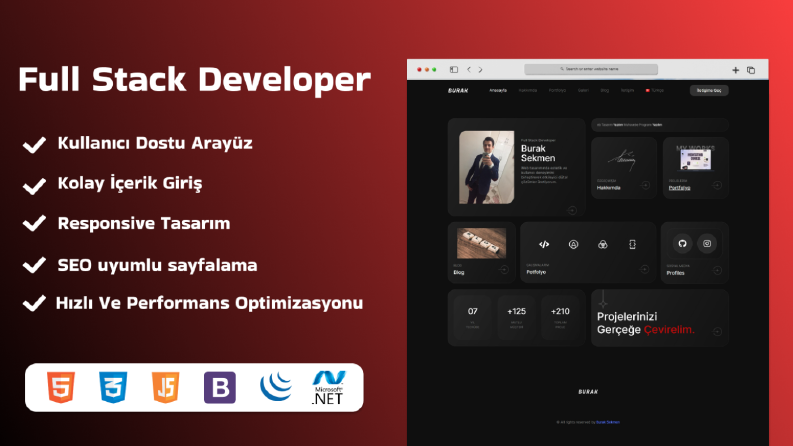
Task: Click the arrow icon on services Portfolyo card
Action: 644,269
